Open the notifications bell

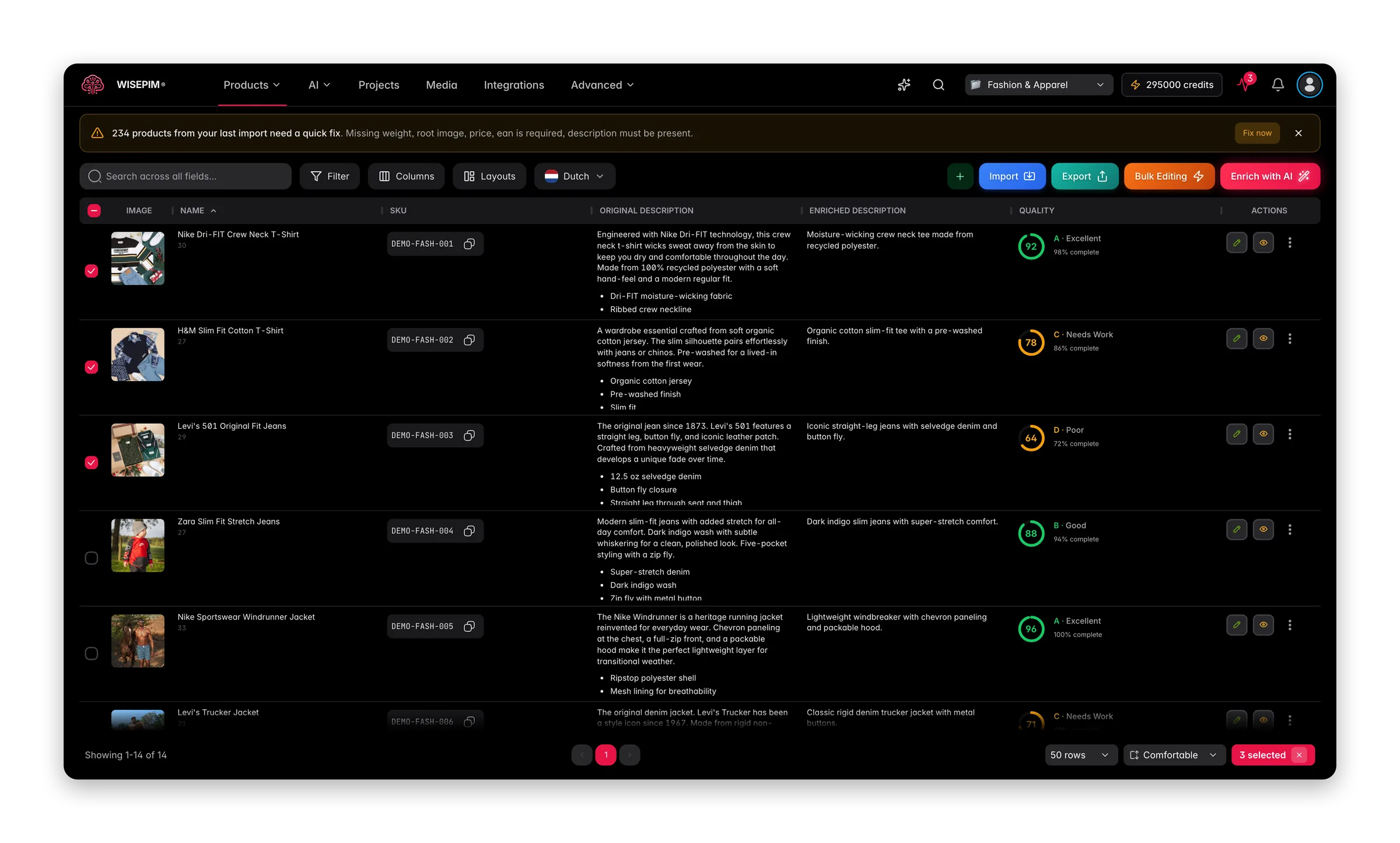pos(1278,85)
